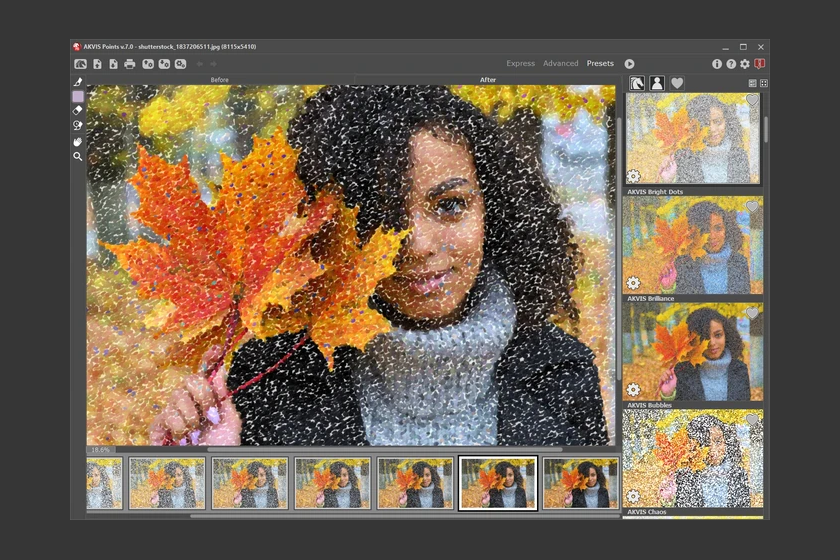Select the Color Brush tool
The width and height of the screenshot is (840, 560).
[x=78, y=82]
